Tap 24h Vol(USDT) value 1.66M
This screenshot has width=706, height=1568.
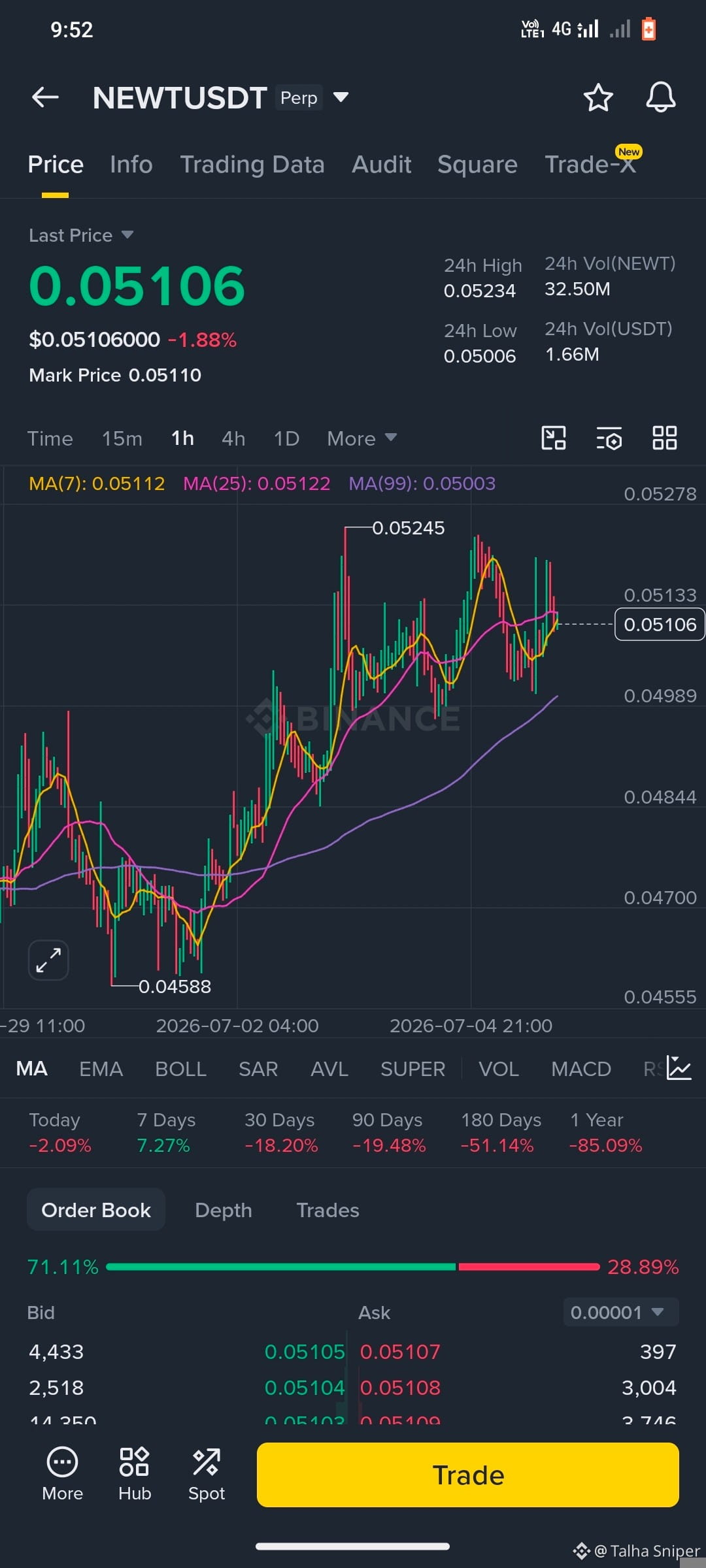[x=572, y=354]
